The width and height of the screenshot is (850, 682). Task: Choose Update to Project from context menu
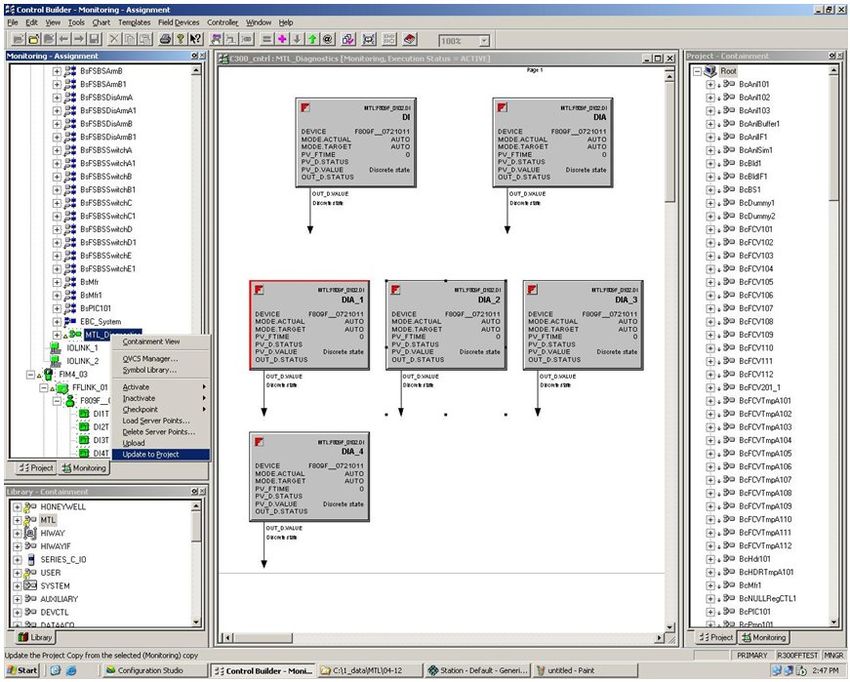[160, 454]
